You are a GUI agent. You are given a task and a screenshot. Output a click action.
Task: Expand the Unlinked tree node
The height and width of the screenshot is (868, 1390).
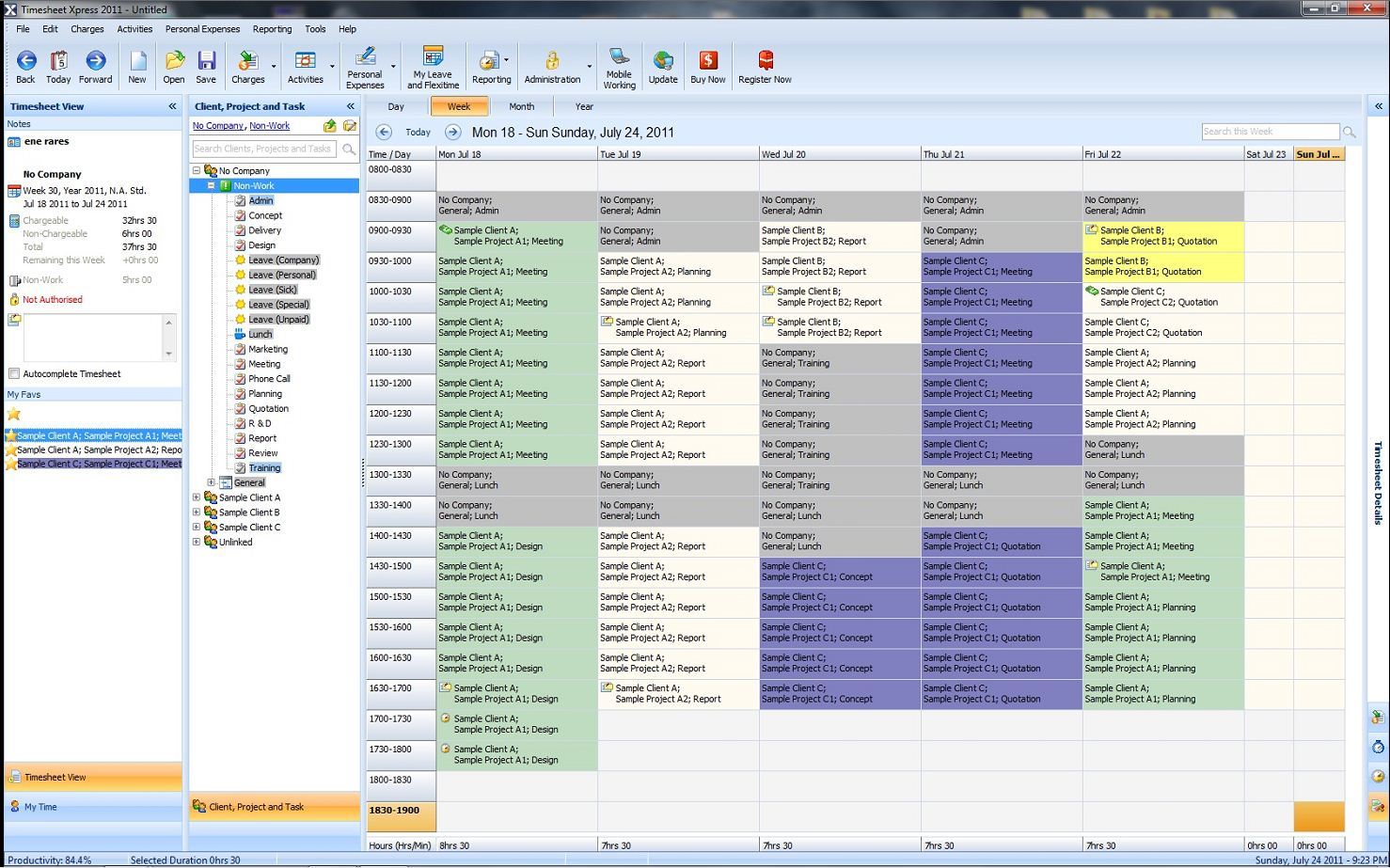pos(197,542)
